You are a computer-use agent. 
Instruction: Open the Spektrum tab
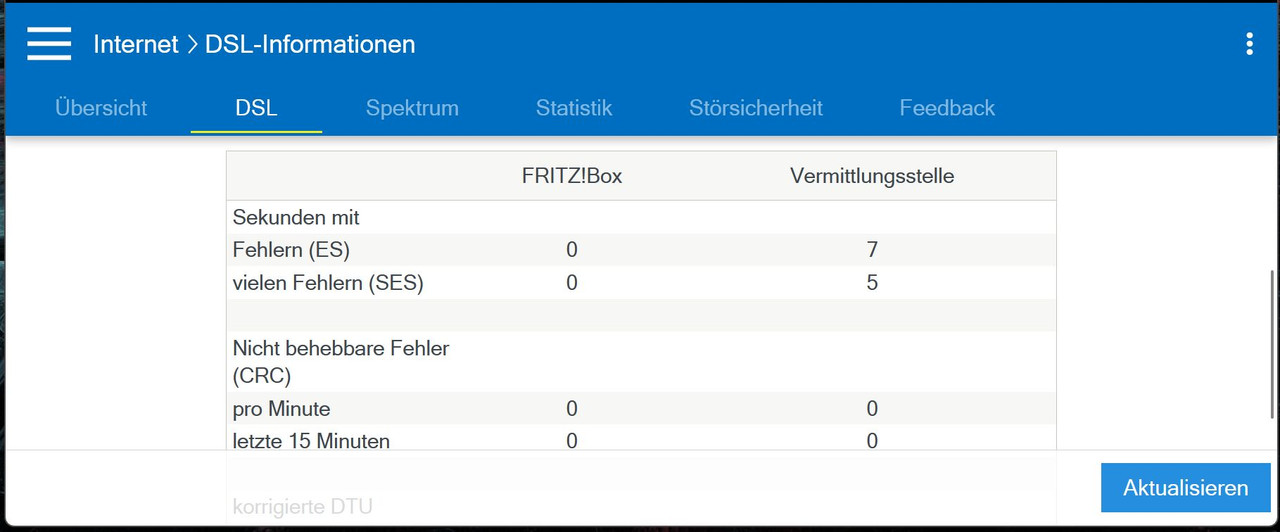412,108
